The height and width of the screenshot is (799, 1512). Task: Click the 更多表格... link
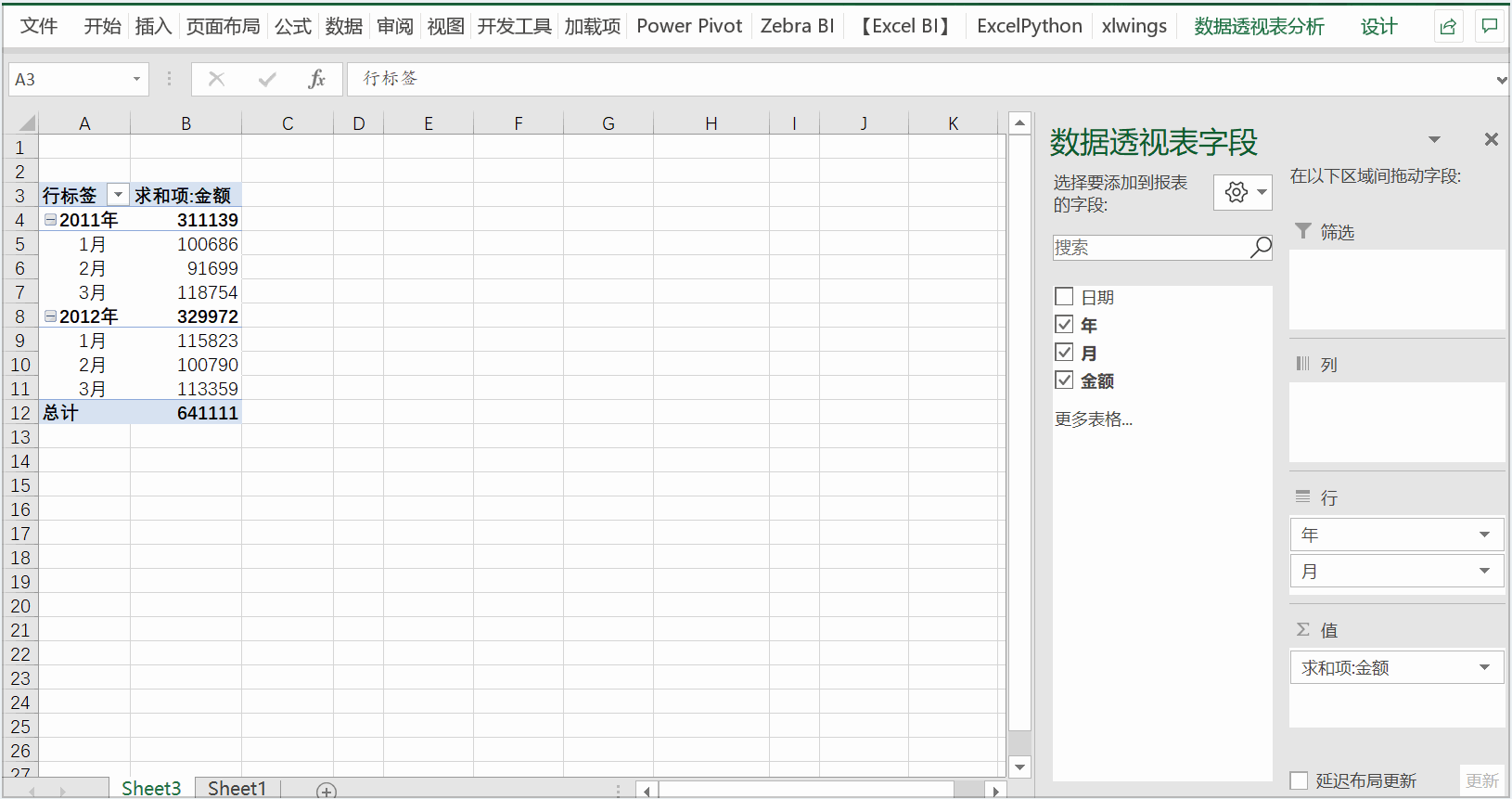pos(1093,419)
